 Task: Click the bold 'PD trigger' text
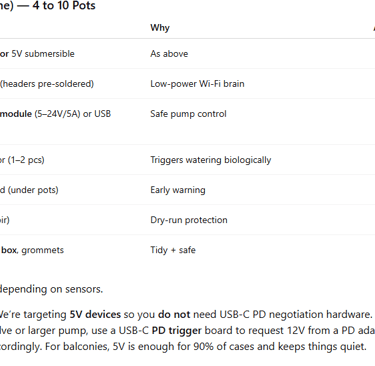(176, 330)
